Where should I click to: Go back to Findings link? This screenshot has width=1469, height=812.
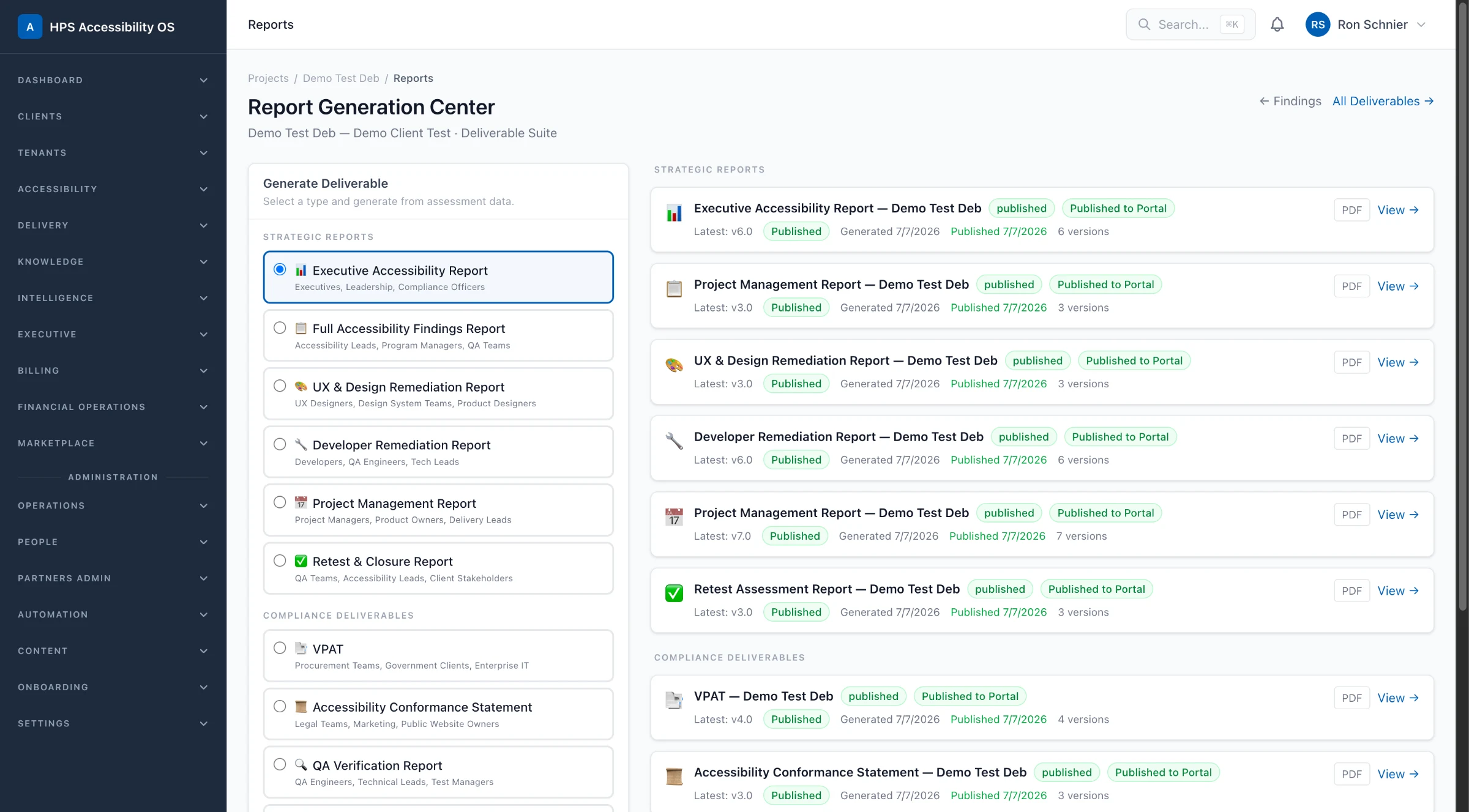pyautogui.click(x=1290, y=101)
